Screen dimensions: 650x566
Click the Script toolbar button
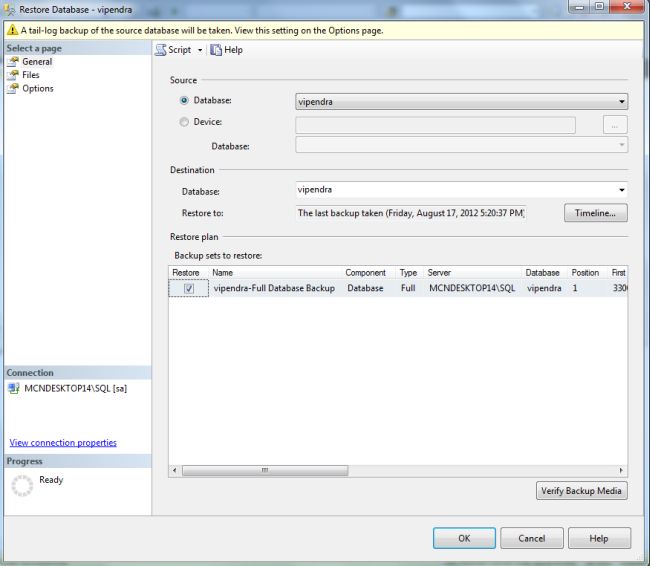(173, 50)
